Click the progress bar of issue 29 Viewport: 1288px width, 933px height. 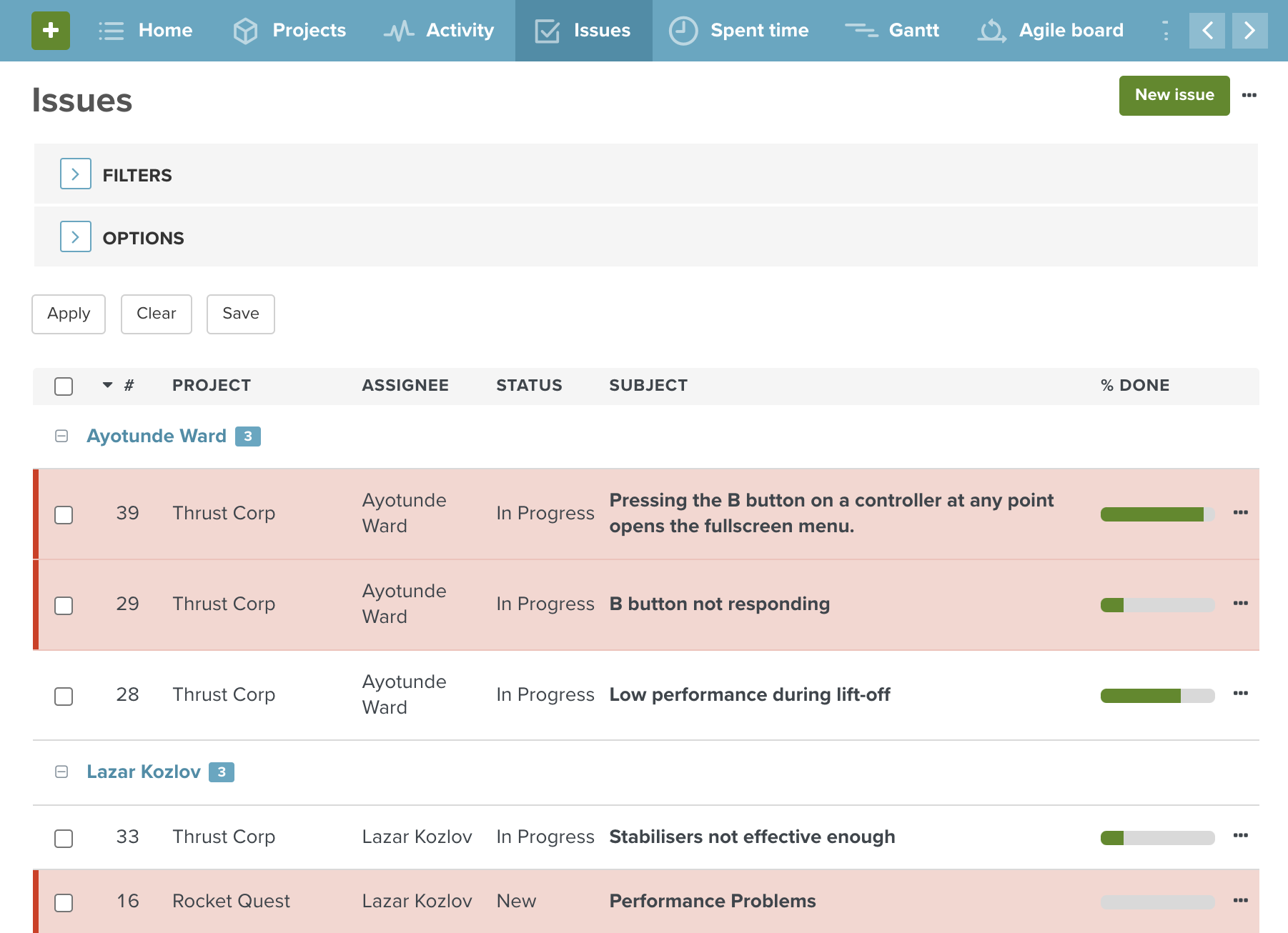click(1157, 605)
